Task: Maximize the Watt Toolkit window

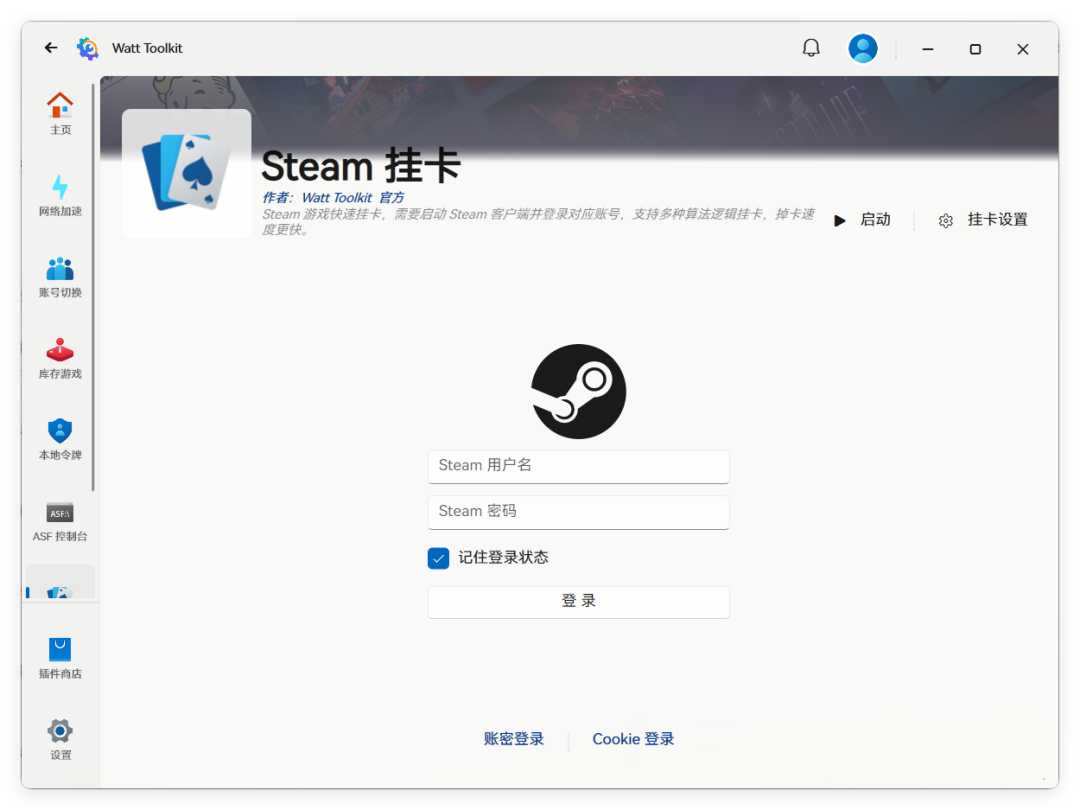Action: tap(975, 49)
